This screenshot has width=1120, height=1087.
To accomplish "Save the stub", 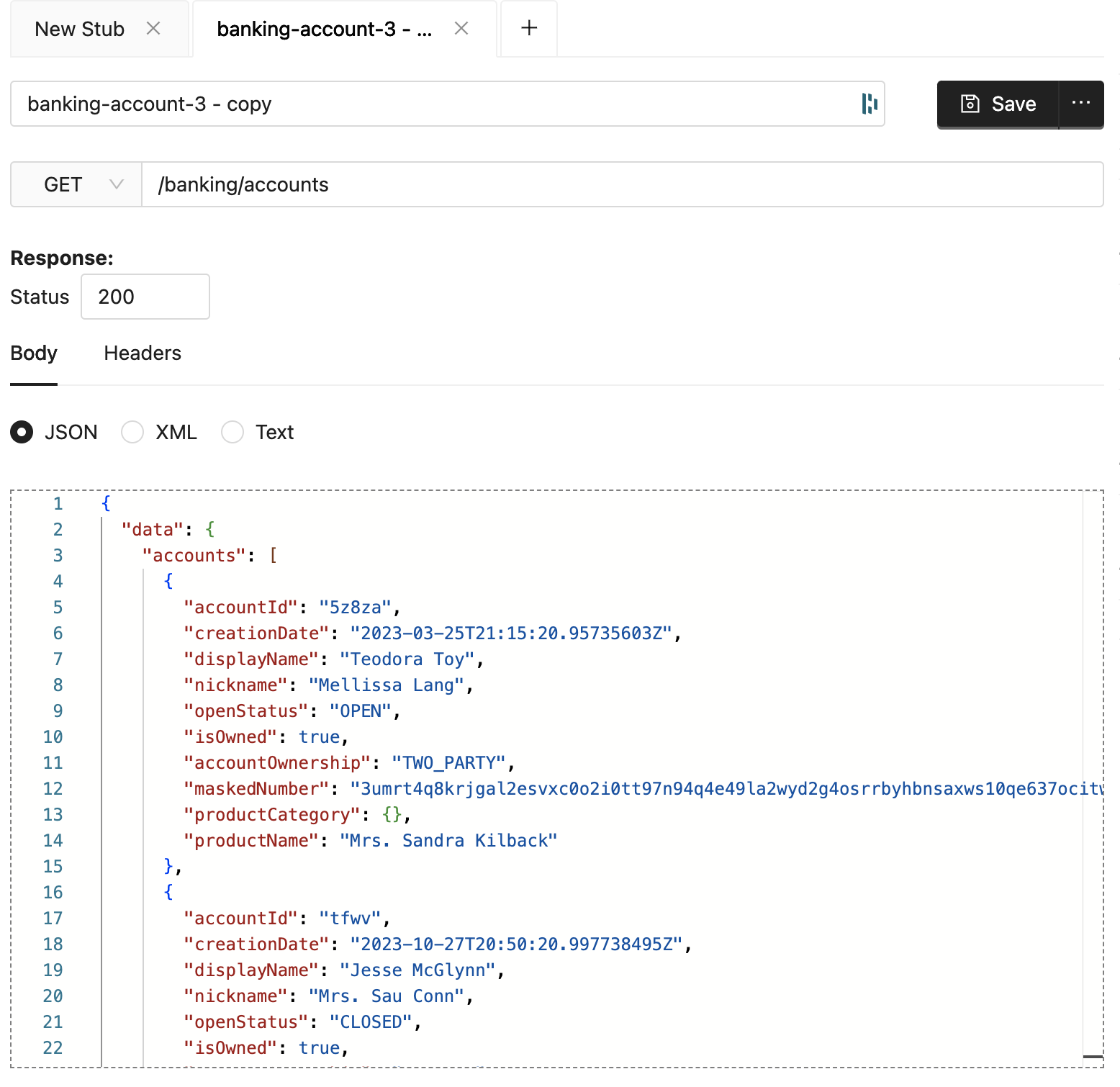I will pos(998,104).
